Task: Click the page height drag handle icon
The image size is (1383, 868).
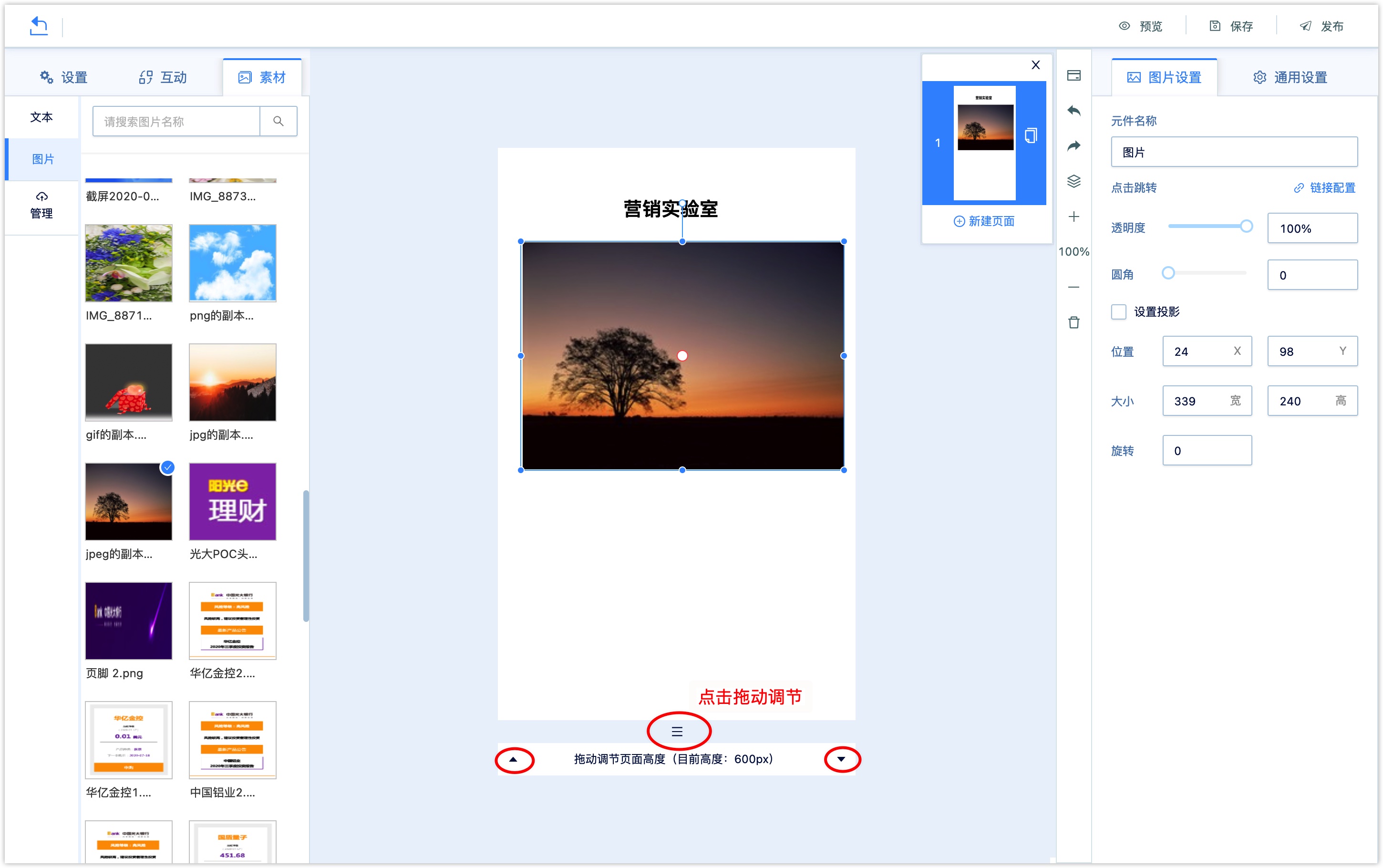Action: point(677,732)
